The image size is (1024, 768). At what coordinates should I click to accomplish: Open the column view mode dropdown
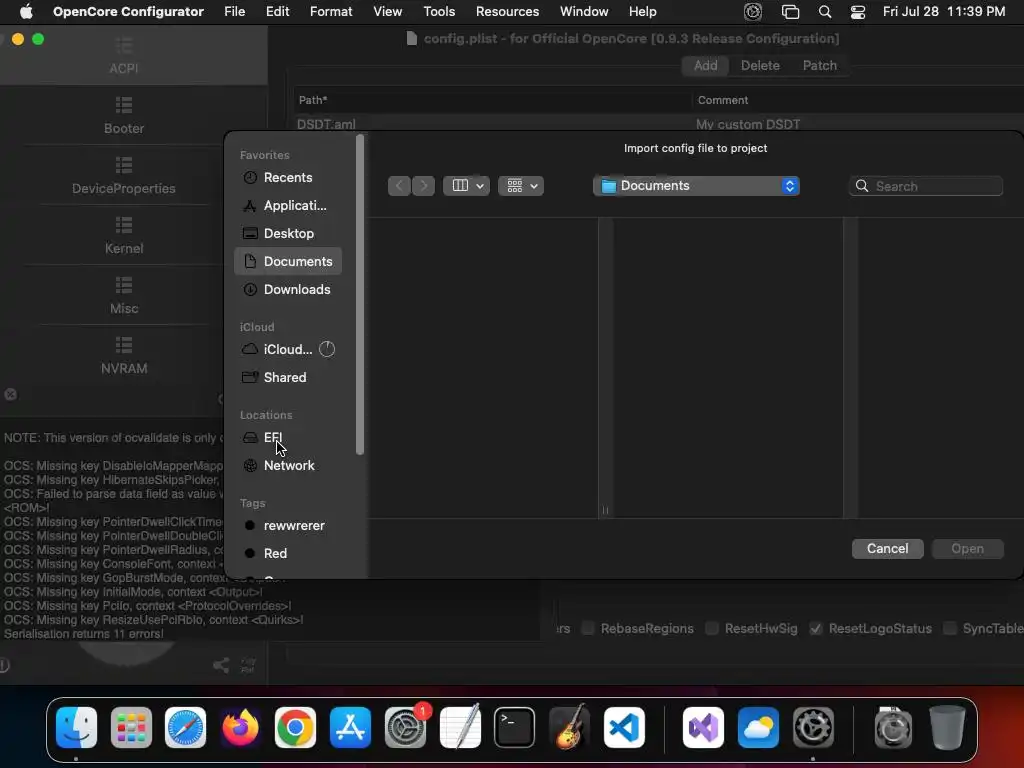click(x=466, y=186)
